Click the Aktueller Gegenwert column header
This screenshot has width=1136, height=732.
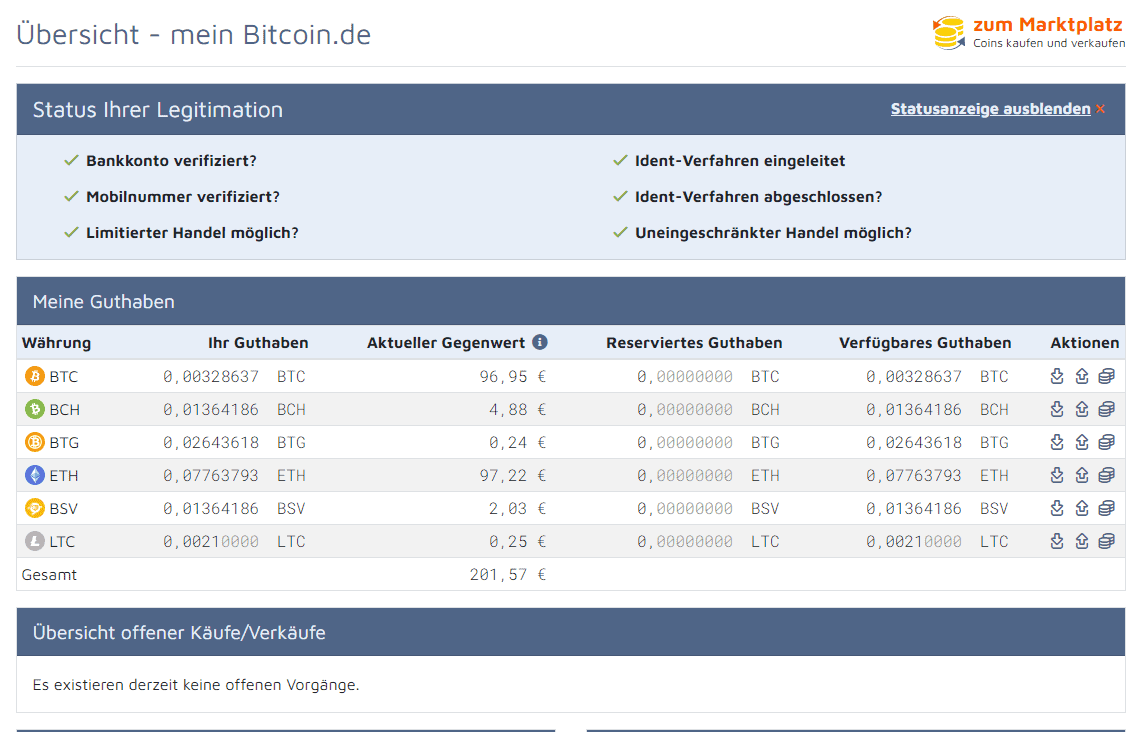click(446, 343)
